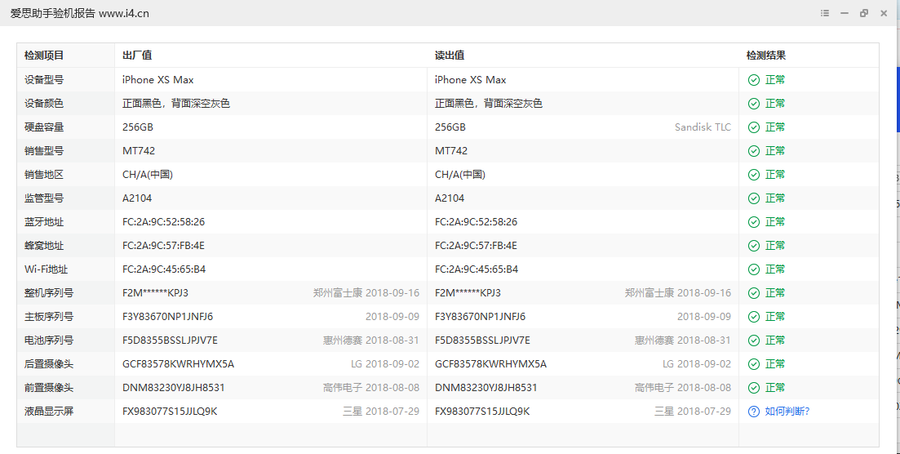Screen dimensions: 900x454
Task: Click the Sandisk TLC storage note
Action: coord(703,127)
